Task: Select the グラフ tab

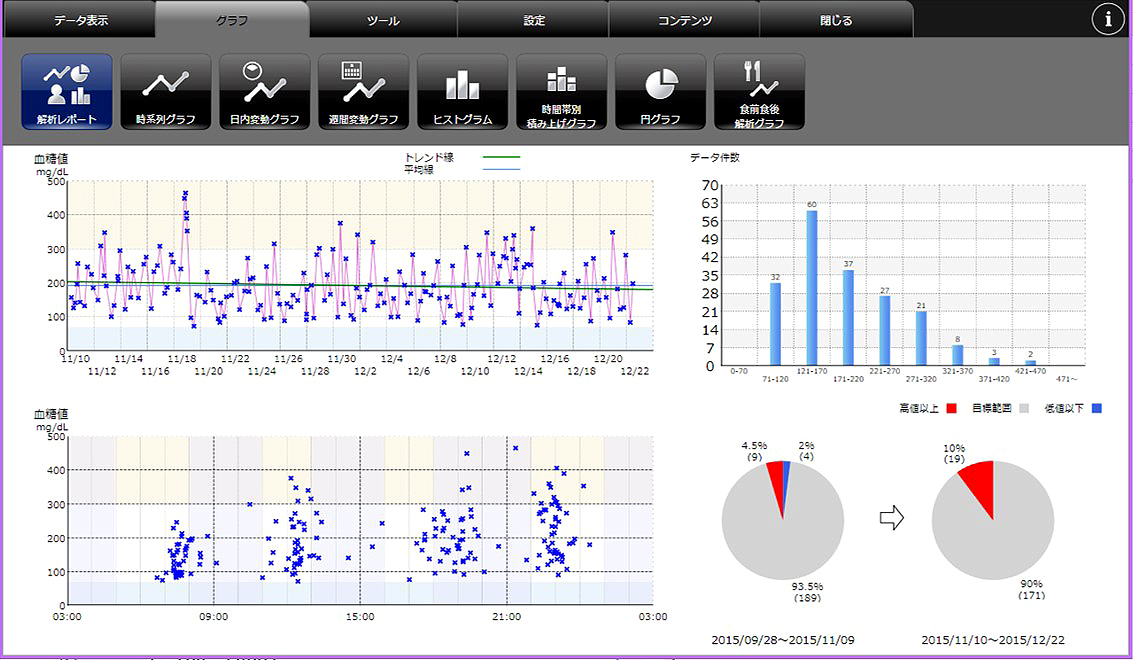Action: pyautogui.click(x=232, y=20)
